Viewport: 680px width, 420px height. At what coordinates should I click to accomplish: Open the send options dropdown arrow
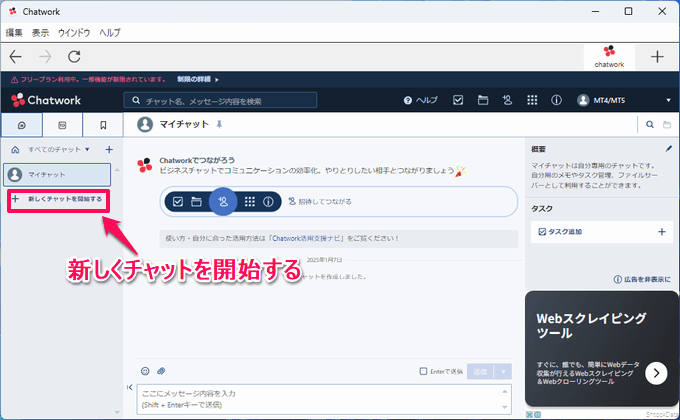(503, 372)
